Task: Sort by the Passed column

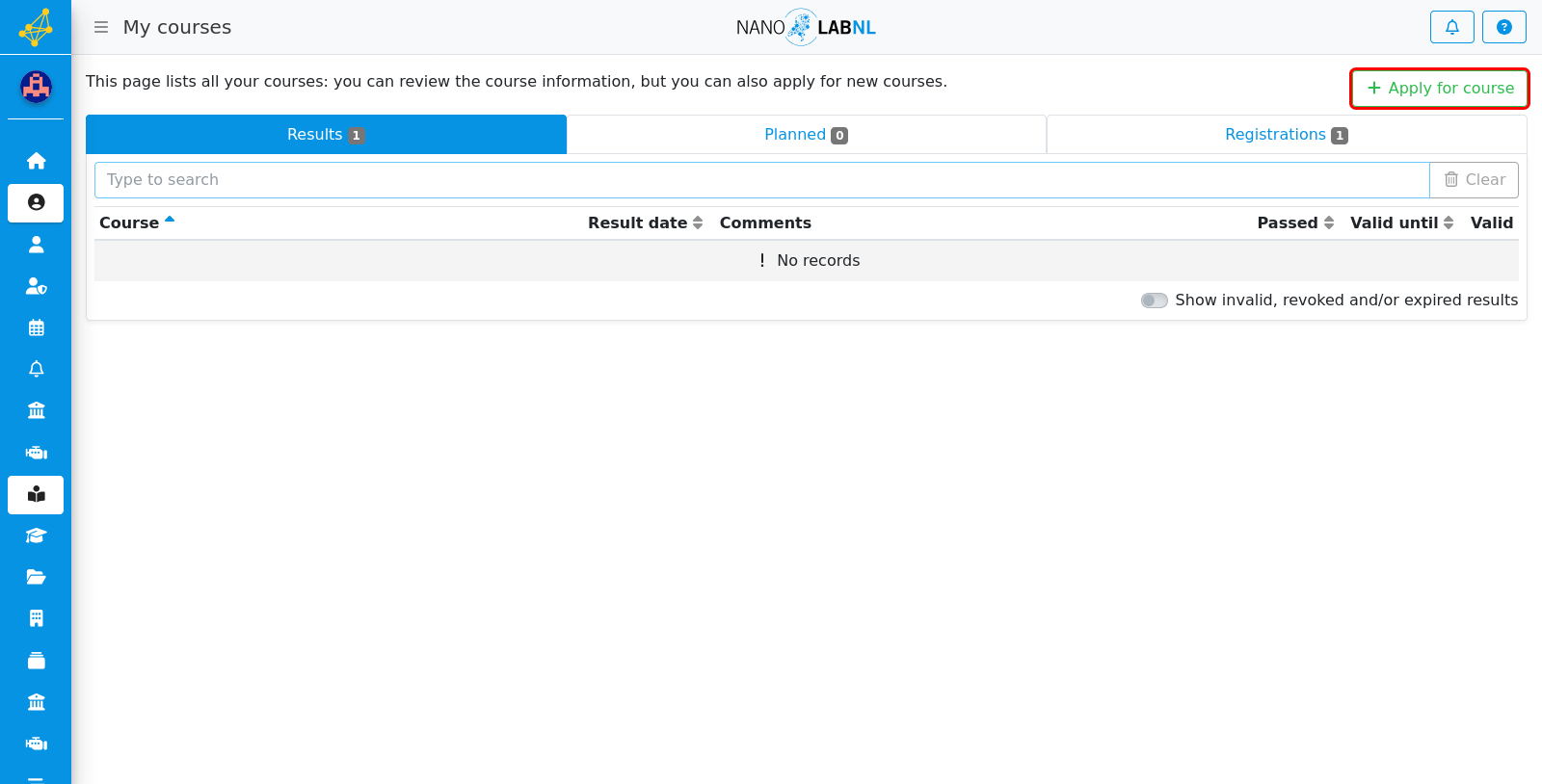Action: (x=1295, y=222)
